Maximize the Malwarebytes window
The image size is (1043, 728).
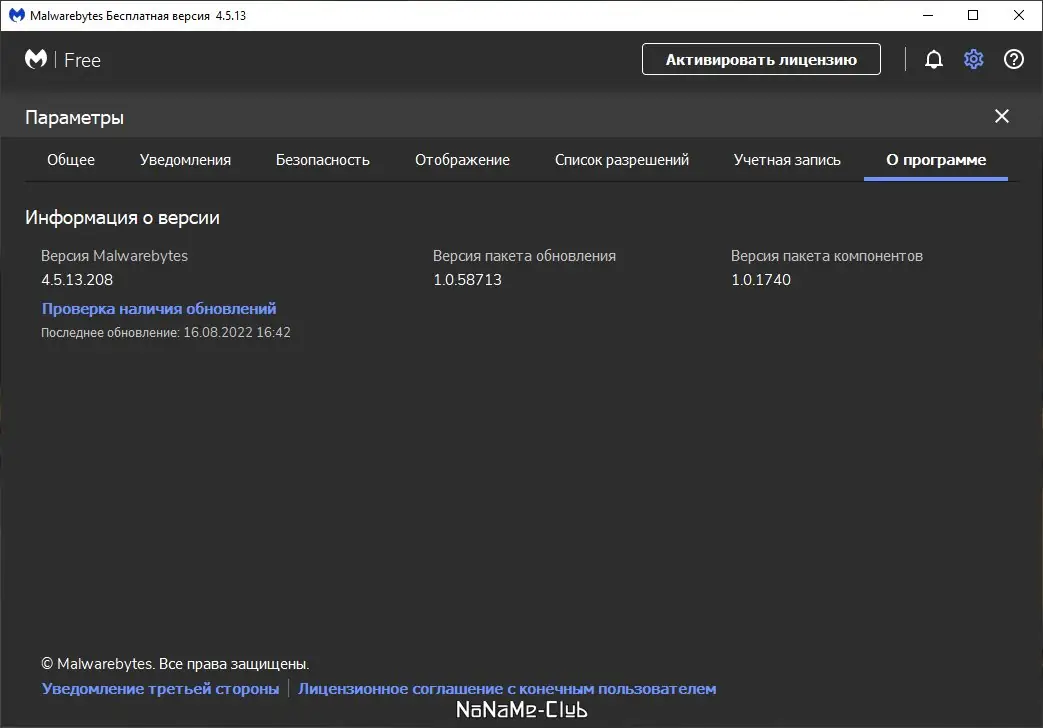tap(973, 15)
